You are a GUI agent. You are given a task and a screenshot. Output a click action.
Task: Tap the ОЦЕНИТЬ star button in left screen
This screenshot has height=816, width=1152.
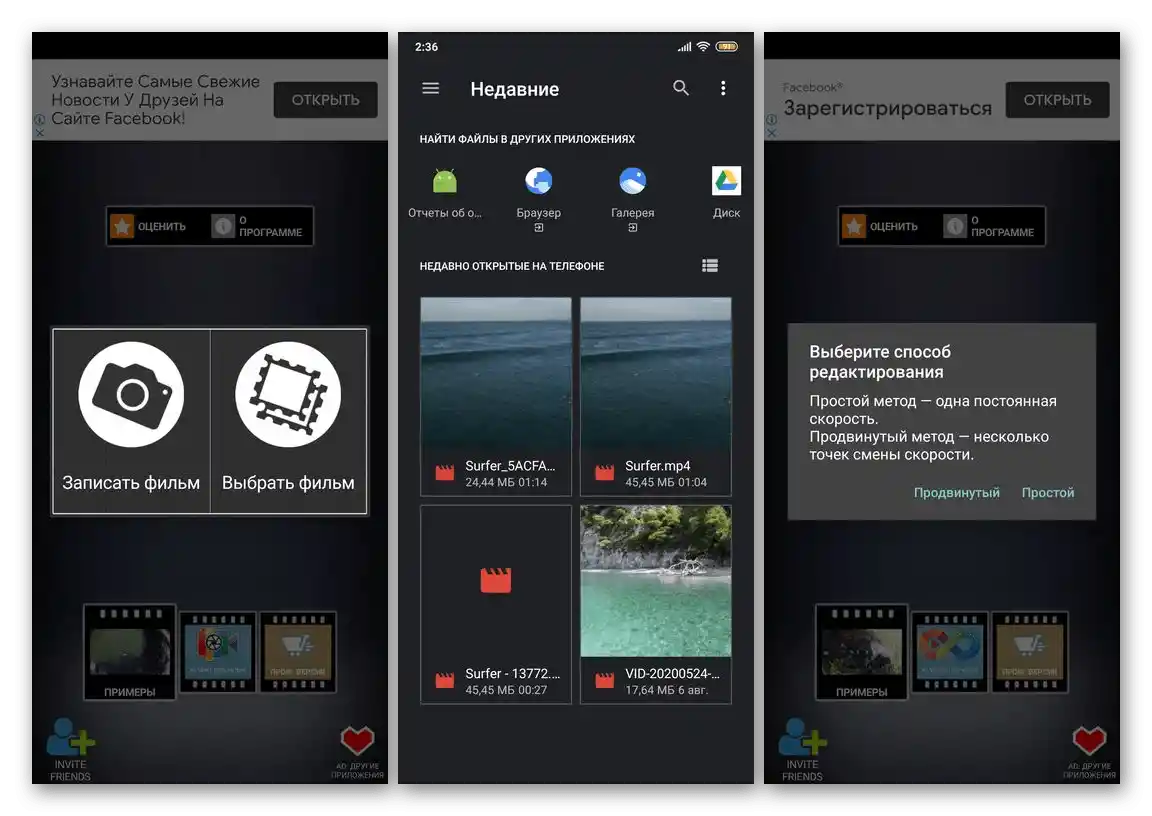(x=149, y=226)
